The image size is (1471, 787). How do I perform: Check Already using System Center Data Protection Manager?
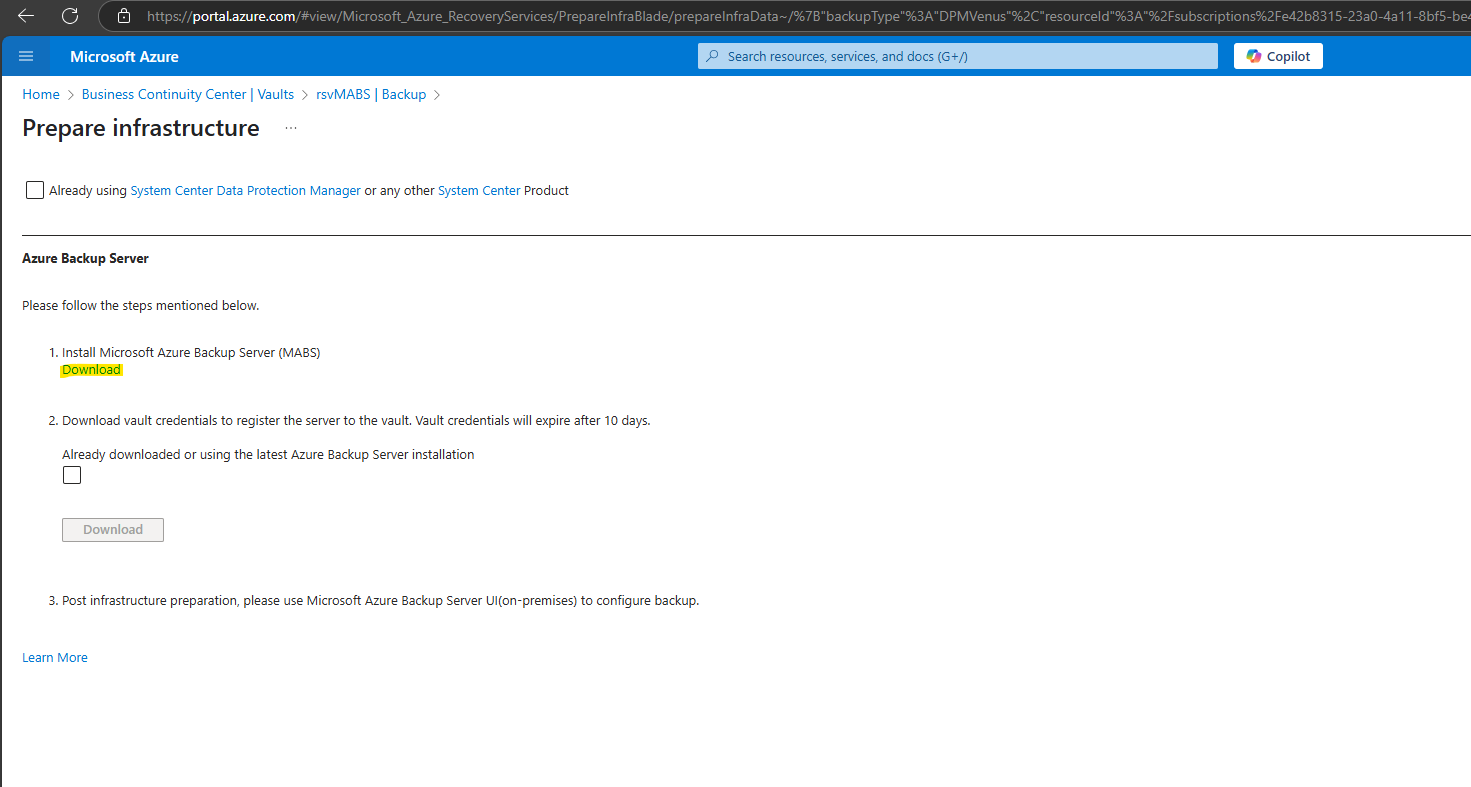click(x=35, y=190)
